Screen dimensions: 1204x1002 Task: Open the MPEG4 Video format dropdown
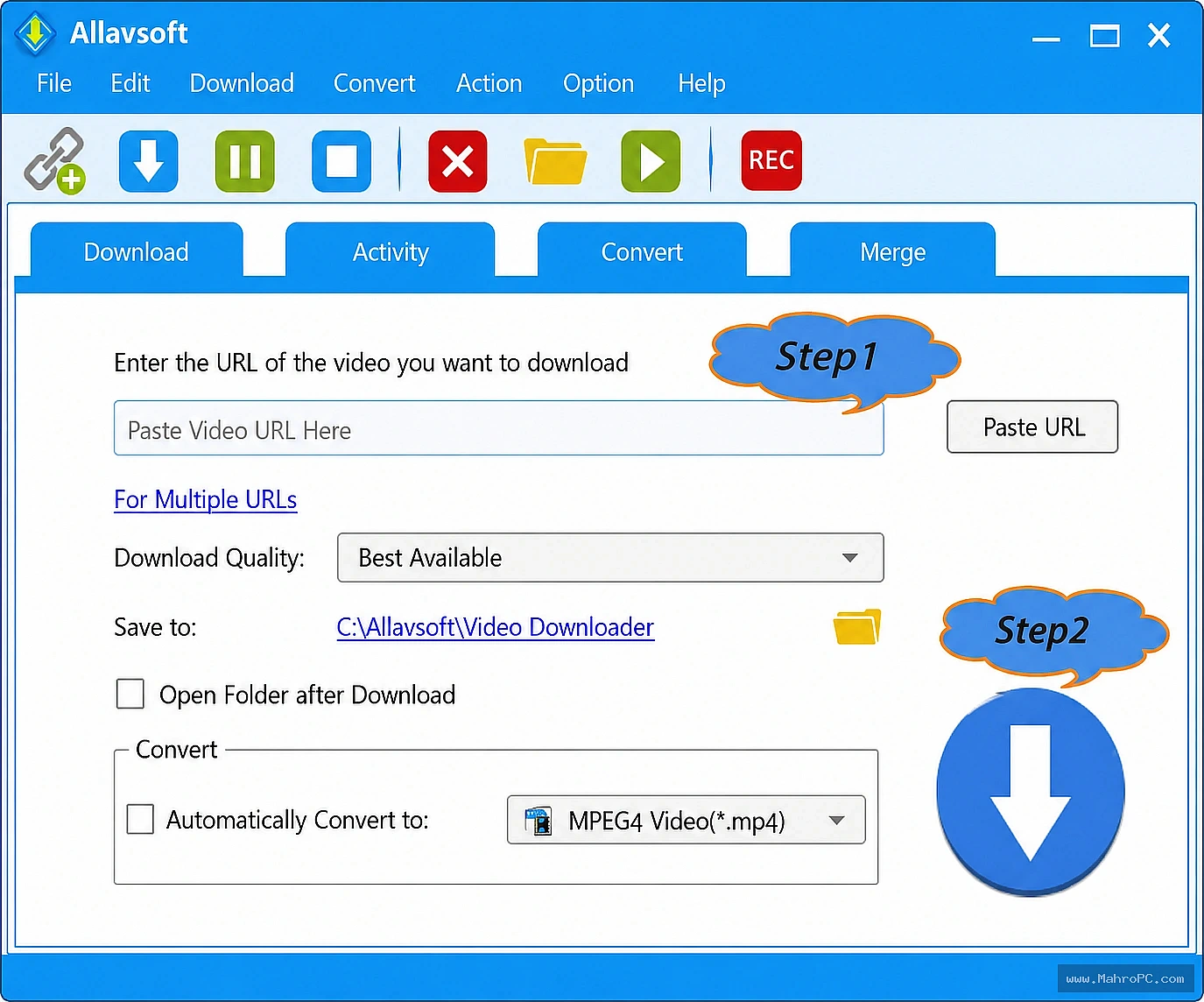coord(686,820)
